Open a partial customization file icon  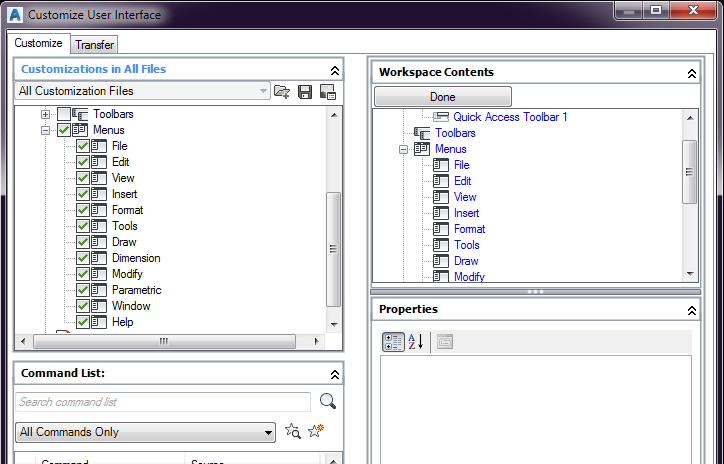(x=282, y=91)
